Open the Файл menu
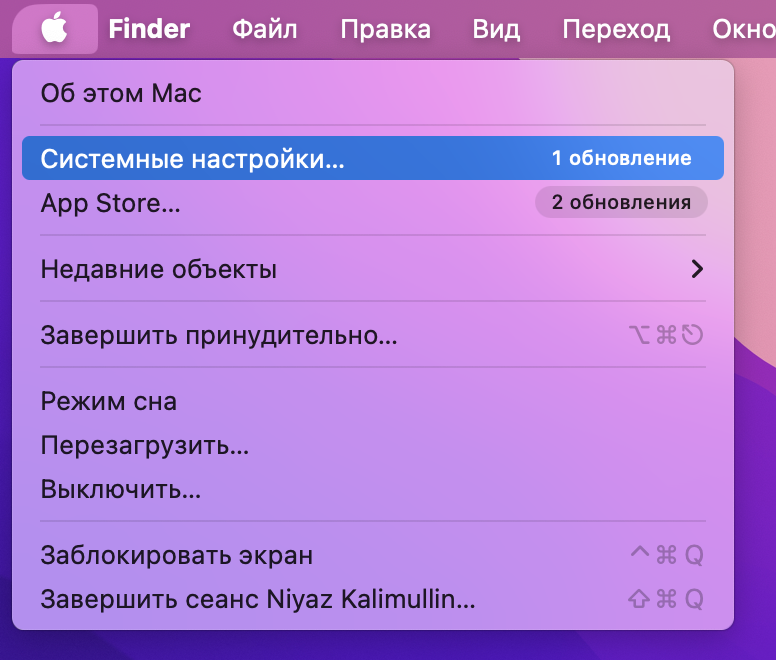776x660 pixels. (x=265, y=29)
